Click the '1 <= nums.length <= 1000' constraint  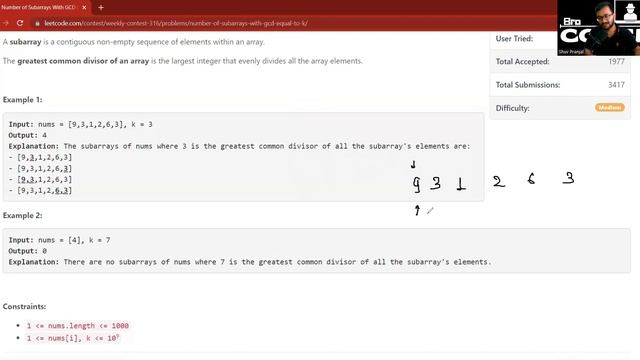pyautogui.click(x=78, y=326)
